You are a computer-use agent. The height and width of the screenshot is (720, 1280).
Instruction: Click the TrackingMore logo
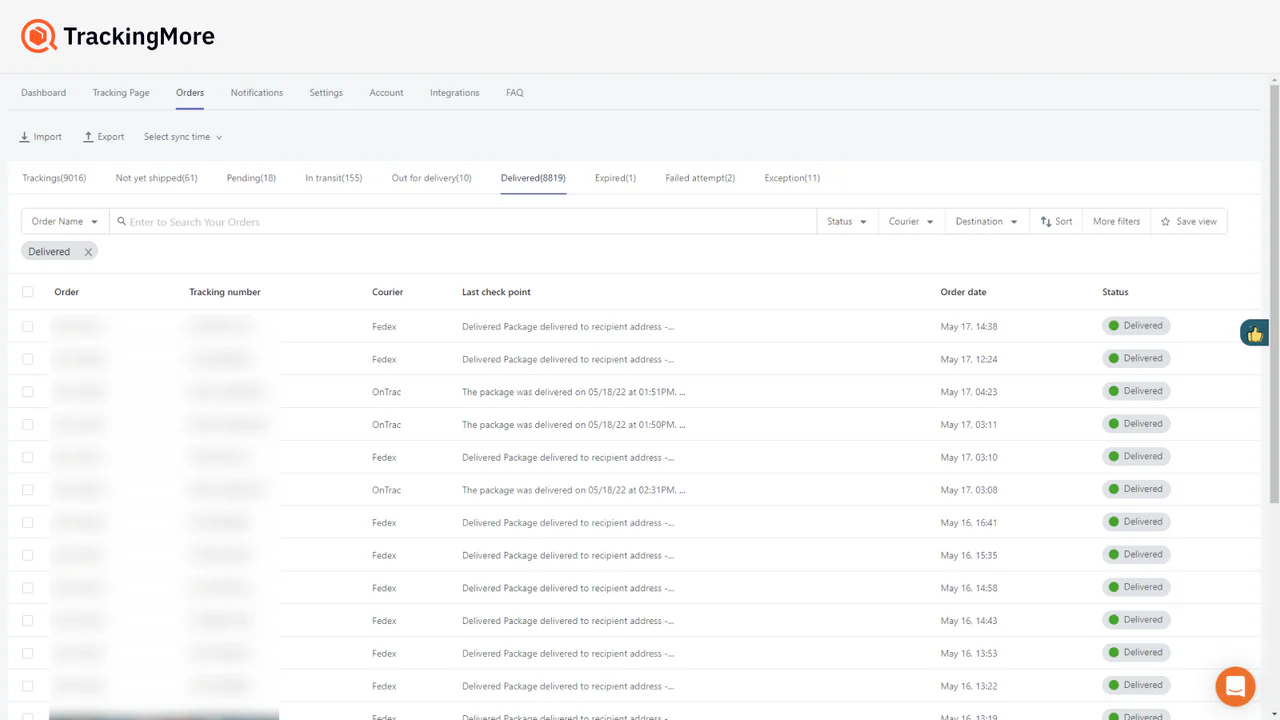click(x=117, y=37)
